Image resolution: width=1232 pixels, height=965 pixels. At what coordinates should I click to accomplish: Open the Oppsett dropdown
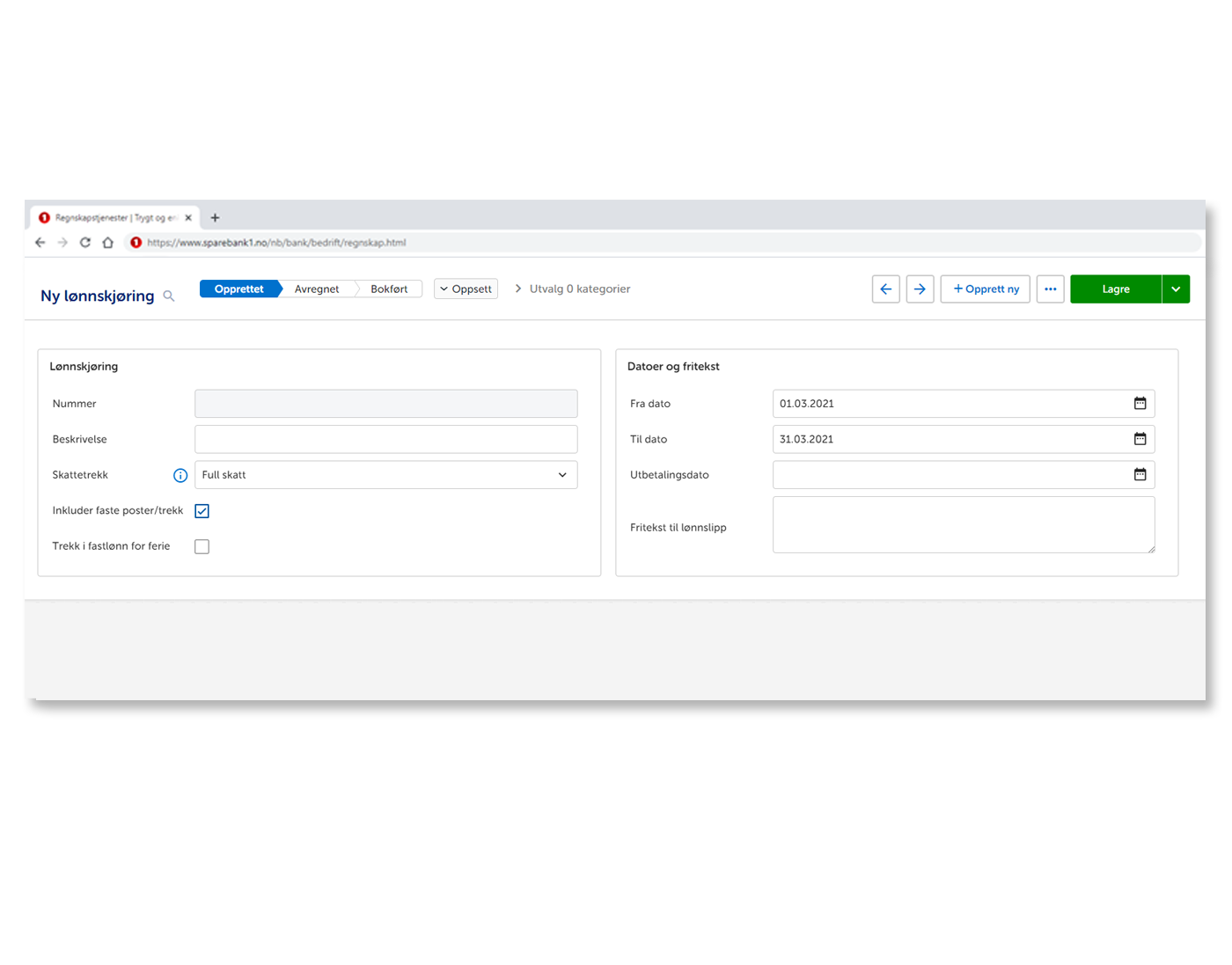point(466,289)
